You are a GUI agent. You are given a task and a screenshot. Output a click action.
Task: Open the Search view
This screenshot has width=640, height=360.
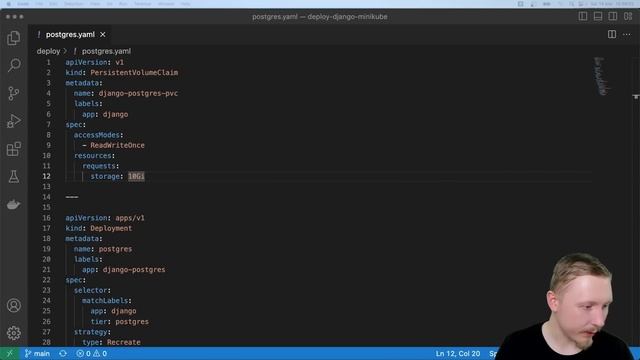click(13, 65)
